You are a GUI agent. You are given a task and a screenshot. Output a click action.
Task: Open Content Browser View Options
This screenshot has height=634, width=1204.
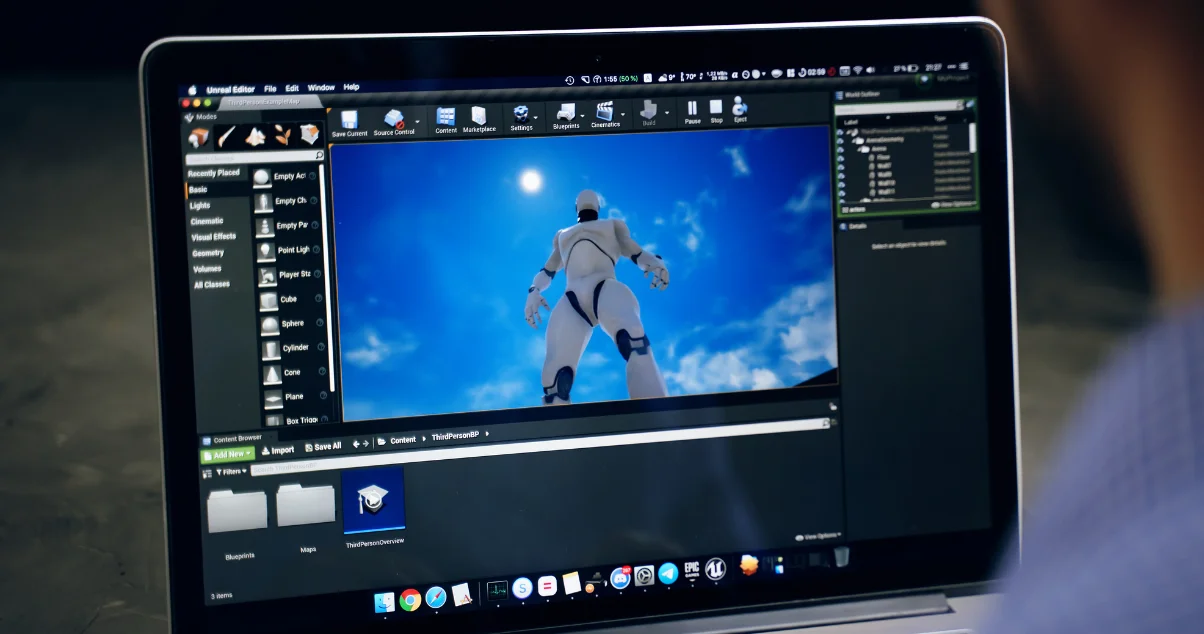tap(818, 536)
